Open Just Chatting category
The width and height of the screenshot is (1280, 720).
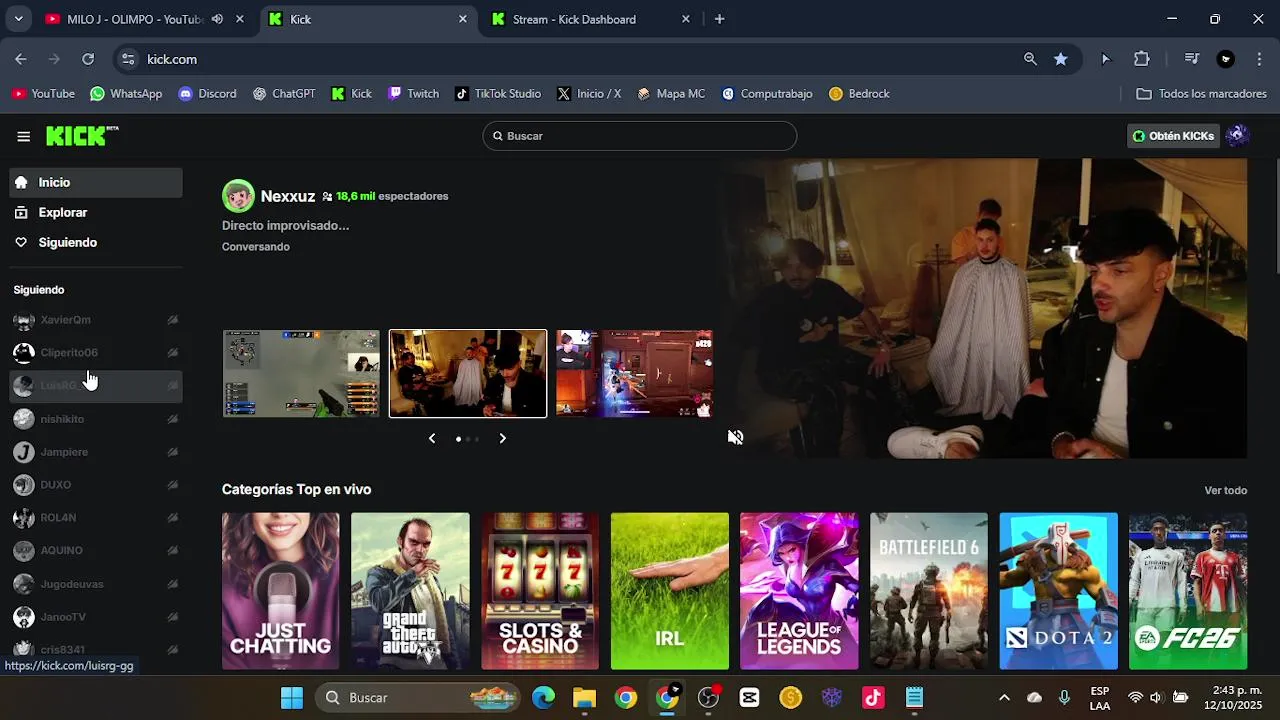tap(280, 591)
